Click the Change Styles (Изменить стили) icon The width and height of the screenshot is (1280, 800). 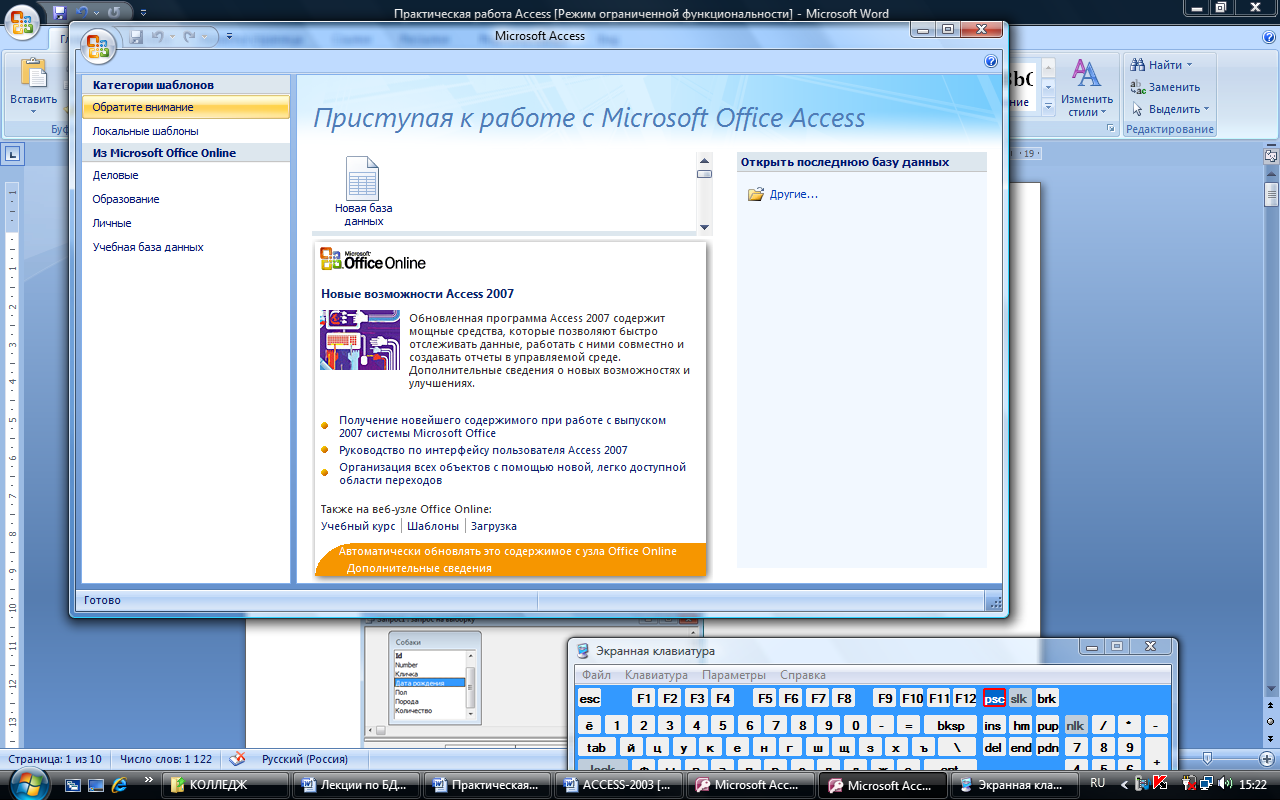coord(1086,73)
